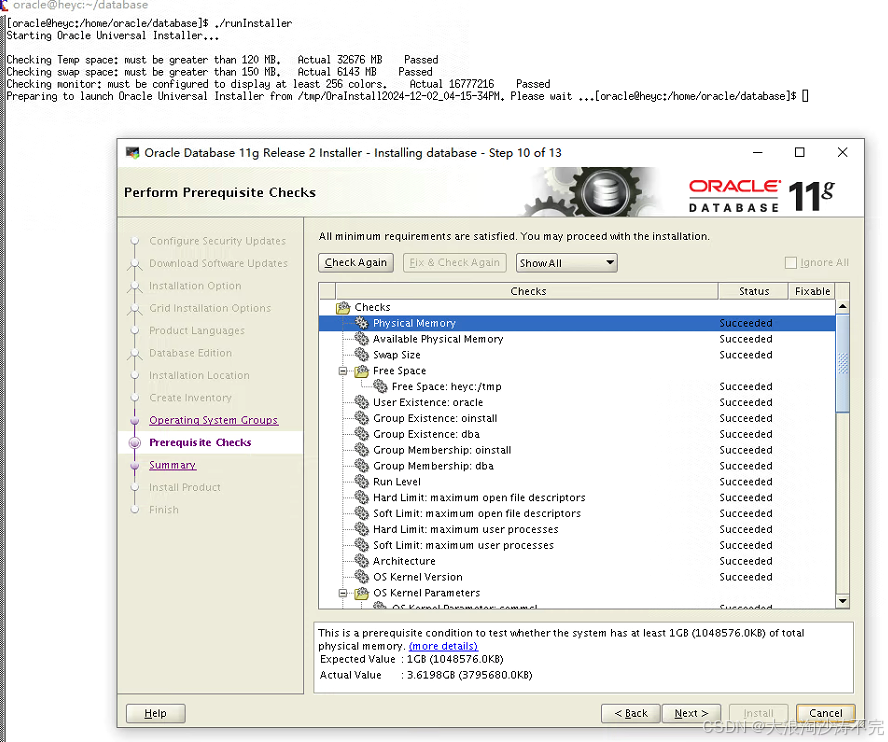Select the Finish step
This screenshot has height=742, width=888.
tap(164, 510)
